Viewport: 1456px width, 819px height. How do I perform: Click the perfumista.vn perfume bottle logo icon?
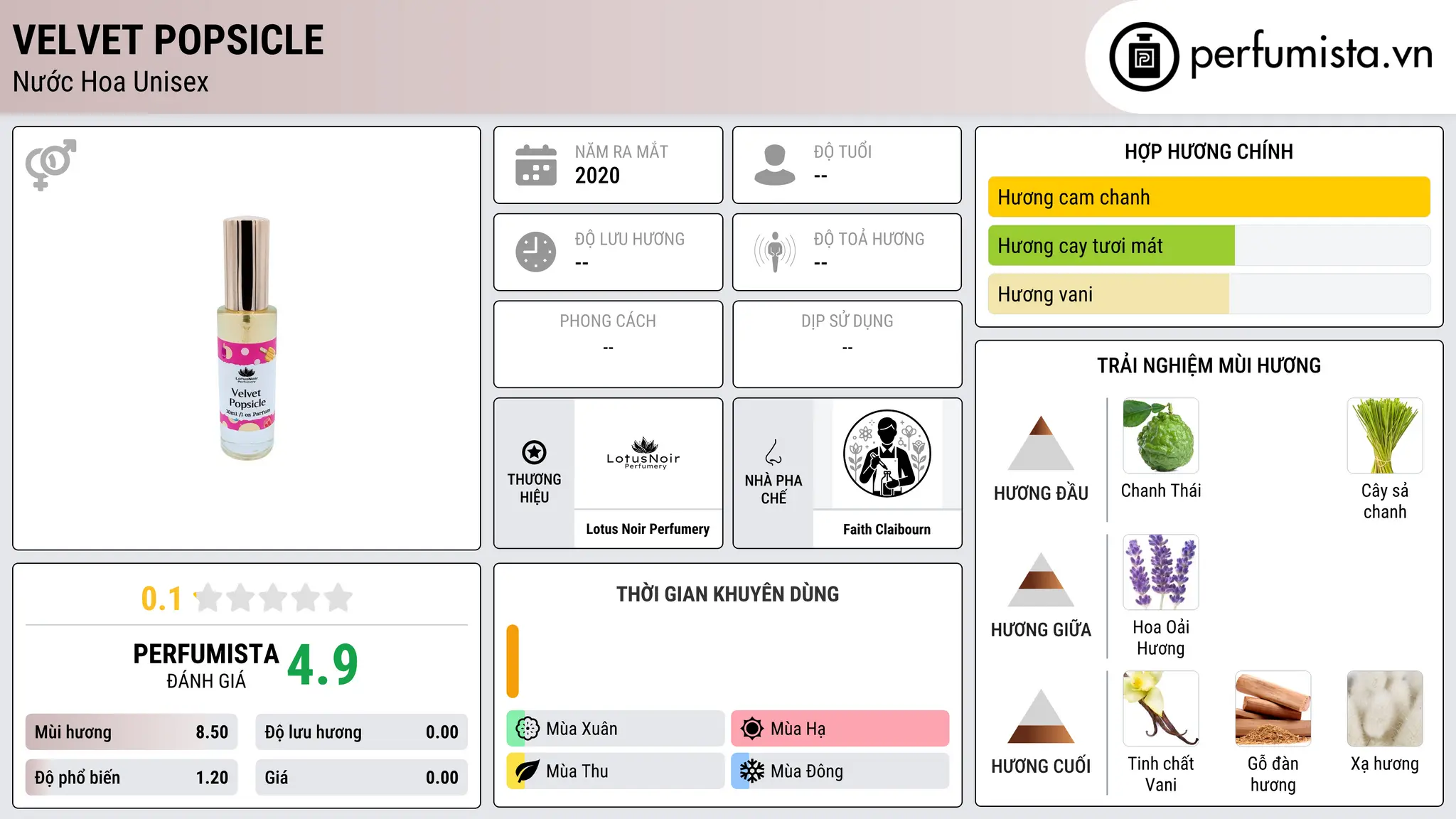tap(1144, 57)
